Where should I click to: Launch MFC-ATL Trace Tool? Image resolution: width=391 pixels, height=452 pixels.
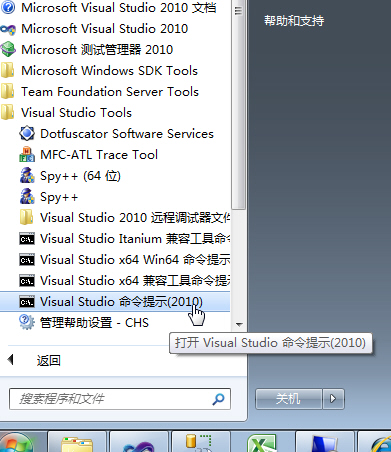click(x=99, y=155)
